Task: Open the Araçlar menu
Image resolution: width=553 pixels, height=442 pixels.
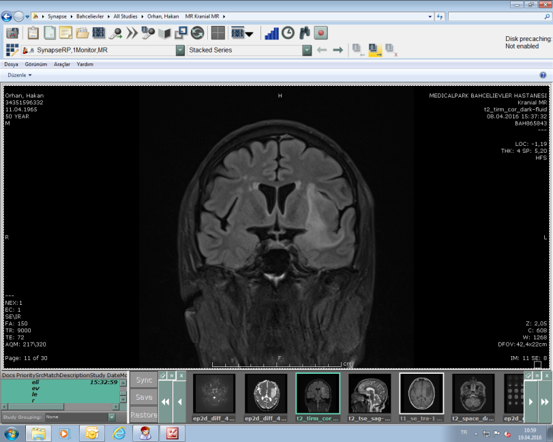Action: 62,64
